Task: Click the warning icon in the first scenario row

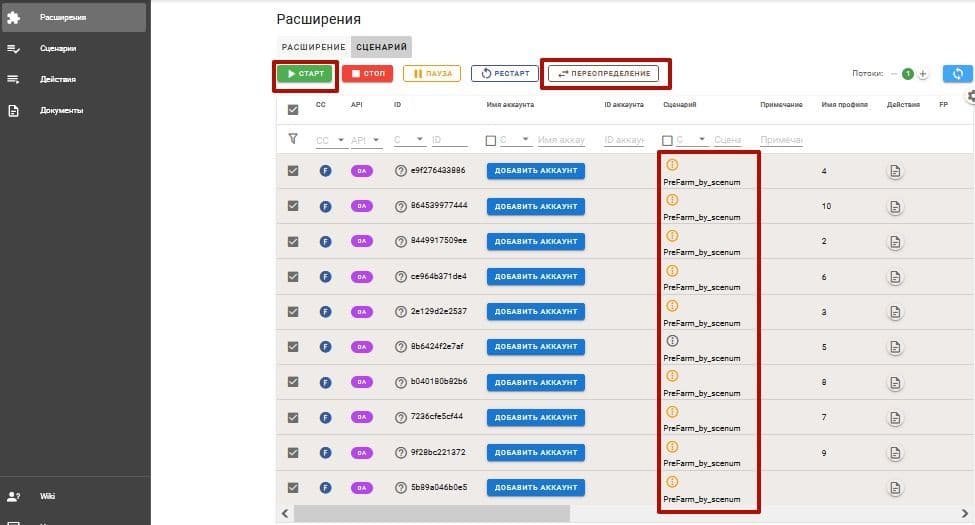Action: pyautogui.click(x=672, y=164)
